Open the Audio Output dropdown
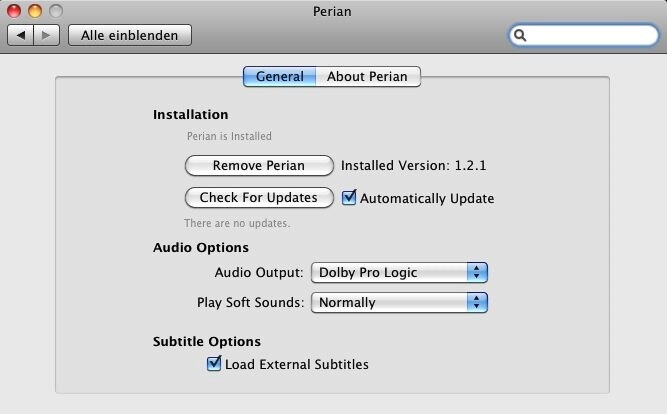Image resolution: width=667 pixels, height=414 pixels. (x=398, y=272)
